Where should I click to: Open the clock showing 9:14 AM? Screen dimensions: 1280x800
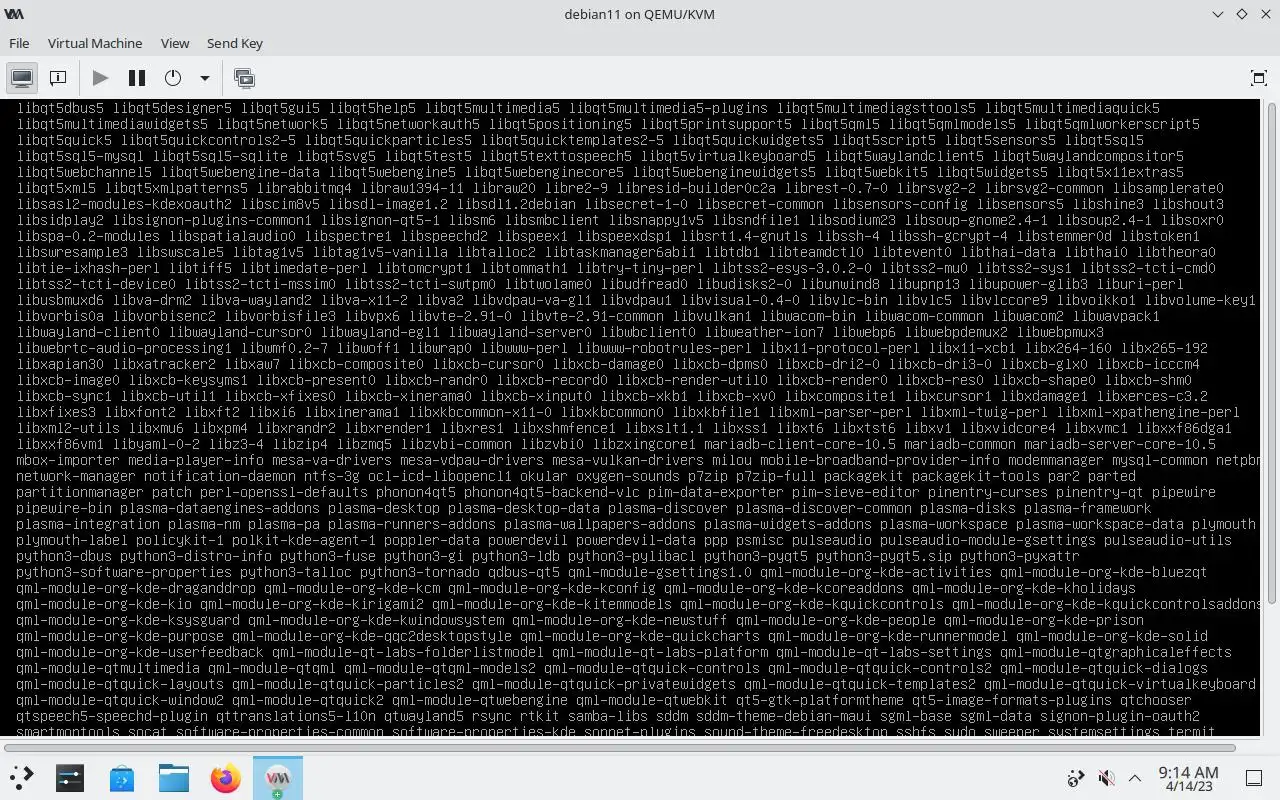click(1188, 778)
